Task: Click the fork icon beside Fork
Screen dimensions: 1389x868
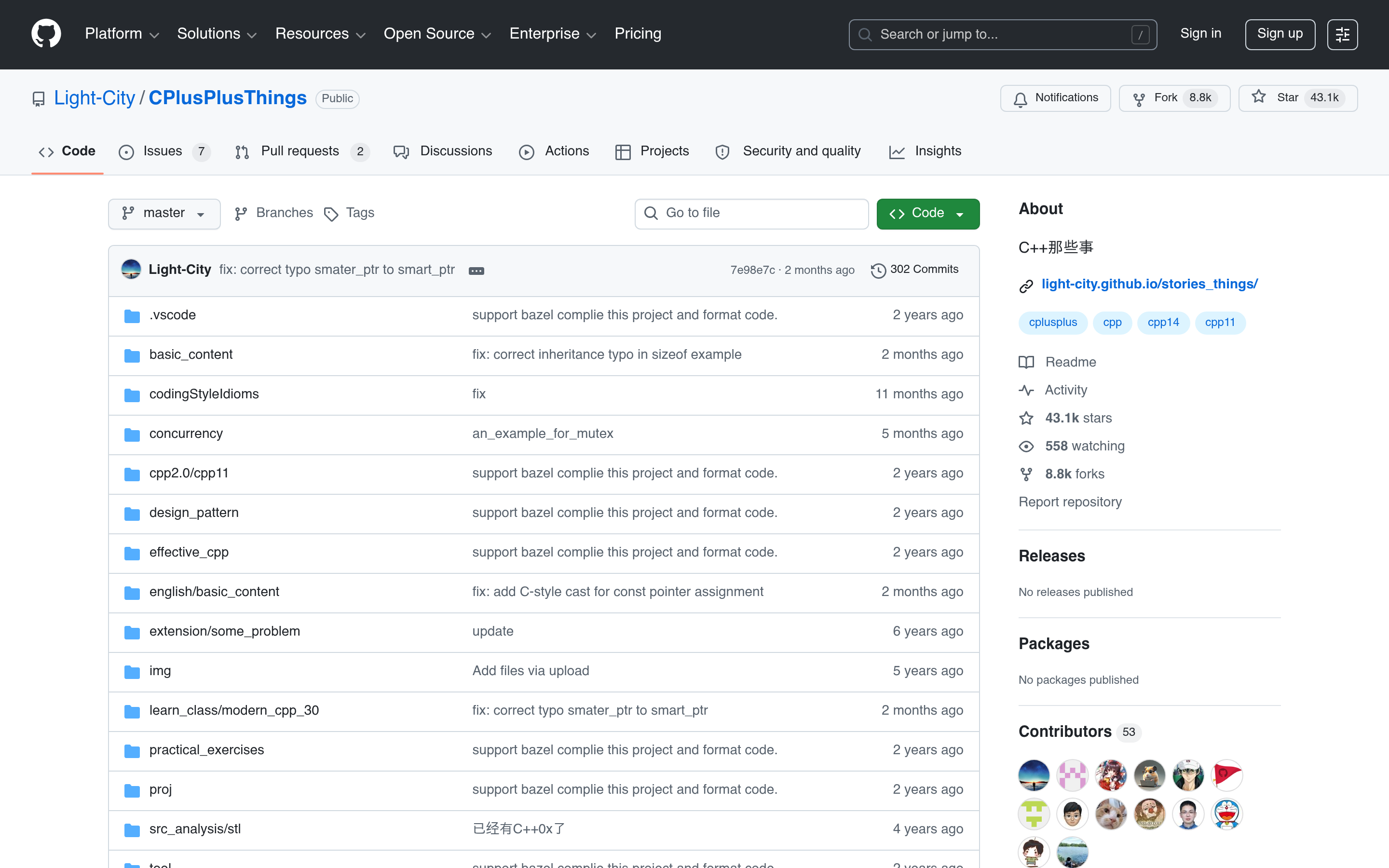Action: [x=1139, y=99]
